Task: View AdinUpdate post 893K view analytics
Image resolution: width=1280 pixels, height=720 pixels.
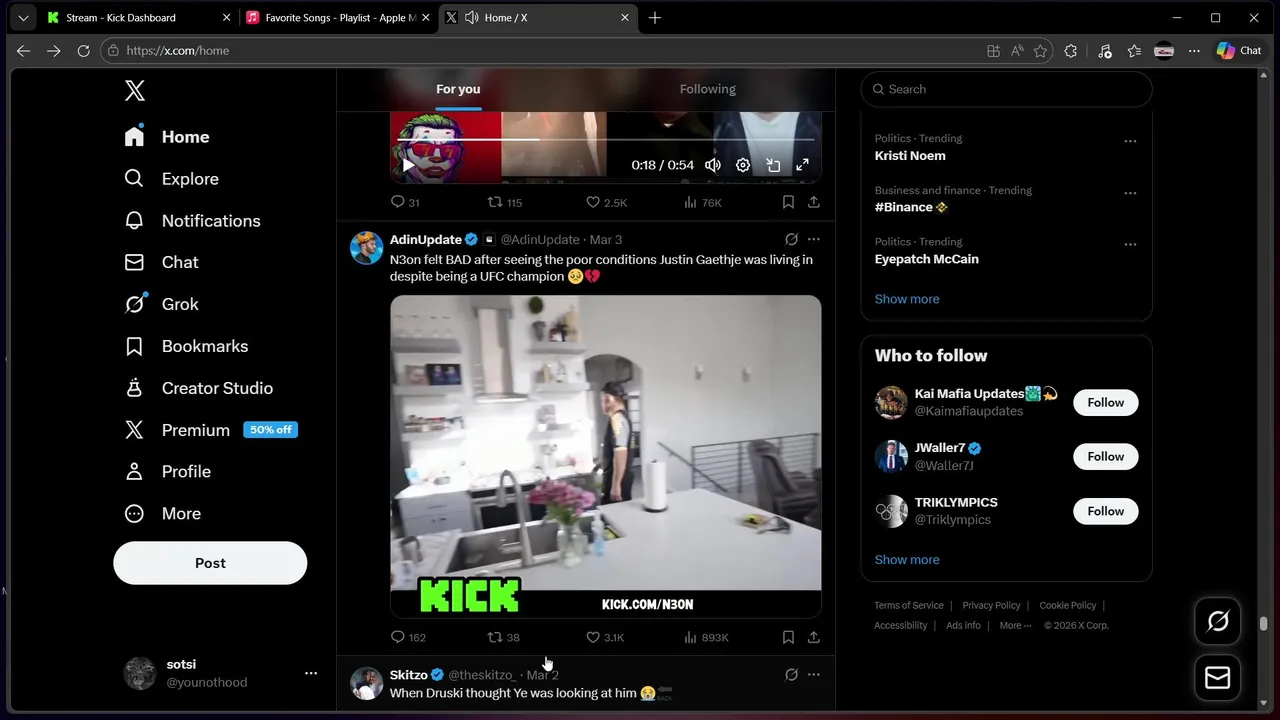Action: pyautogui.click(x=706, y=637)
